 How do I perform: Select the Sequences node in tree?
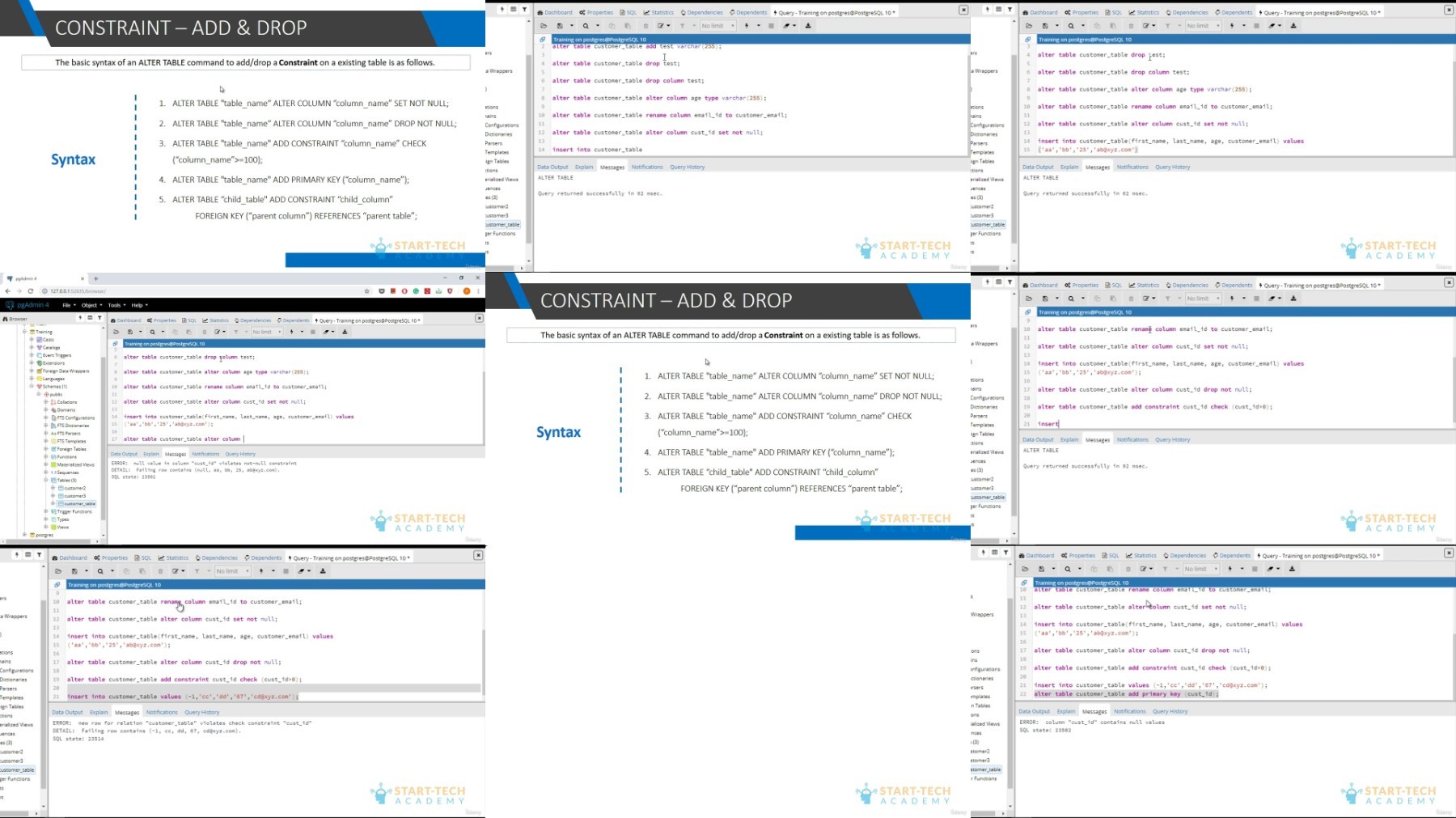[68, 473]
